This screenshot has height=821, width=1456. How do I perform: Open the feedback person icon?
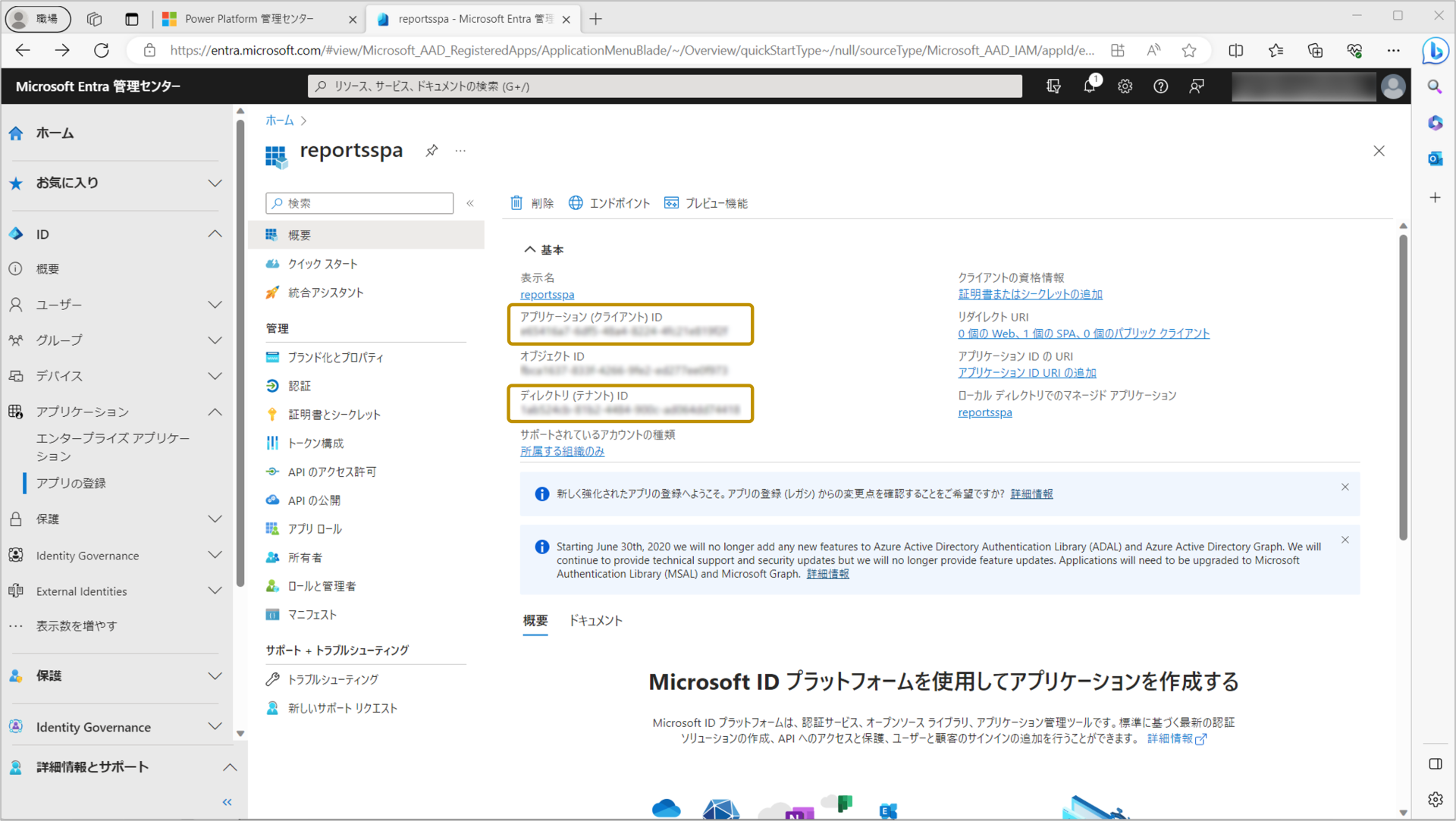point(1197,86)
